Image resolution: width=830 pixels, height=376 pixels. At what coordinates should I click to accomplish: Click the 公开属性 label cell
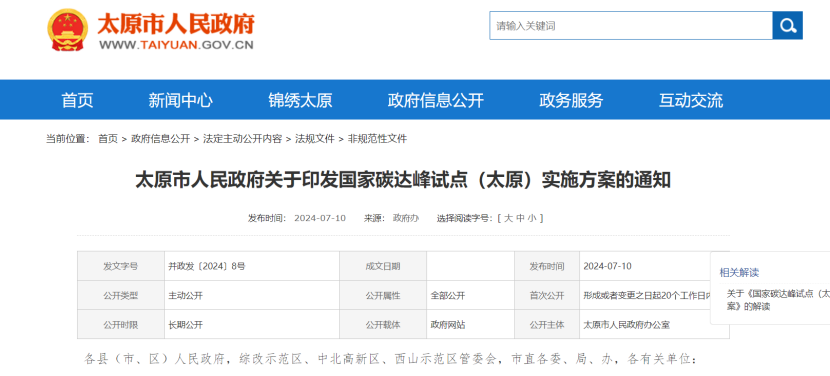coord(383,296)
